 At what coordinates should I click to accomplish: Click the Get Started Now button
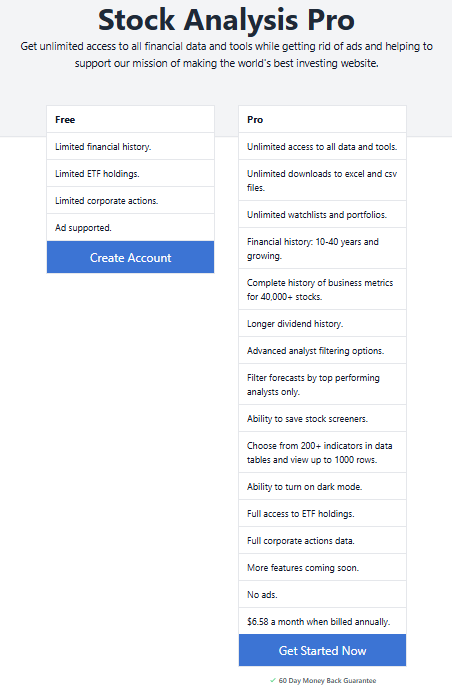322,650
